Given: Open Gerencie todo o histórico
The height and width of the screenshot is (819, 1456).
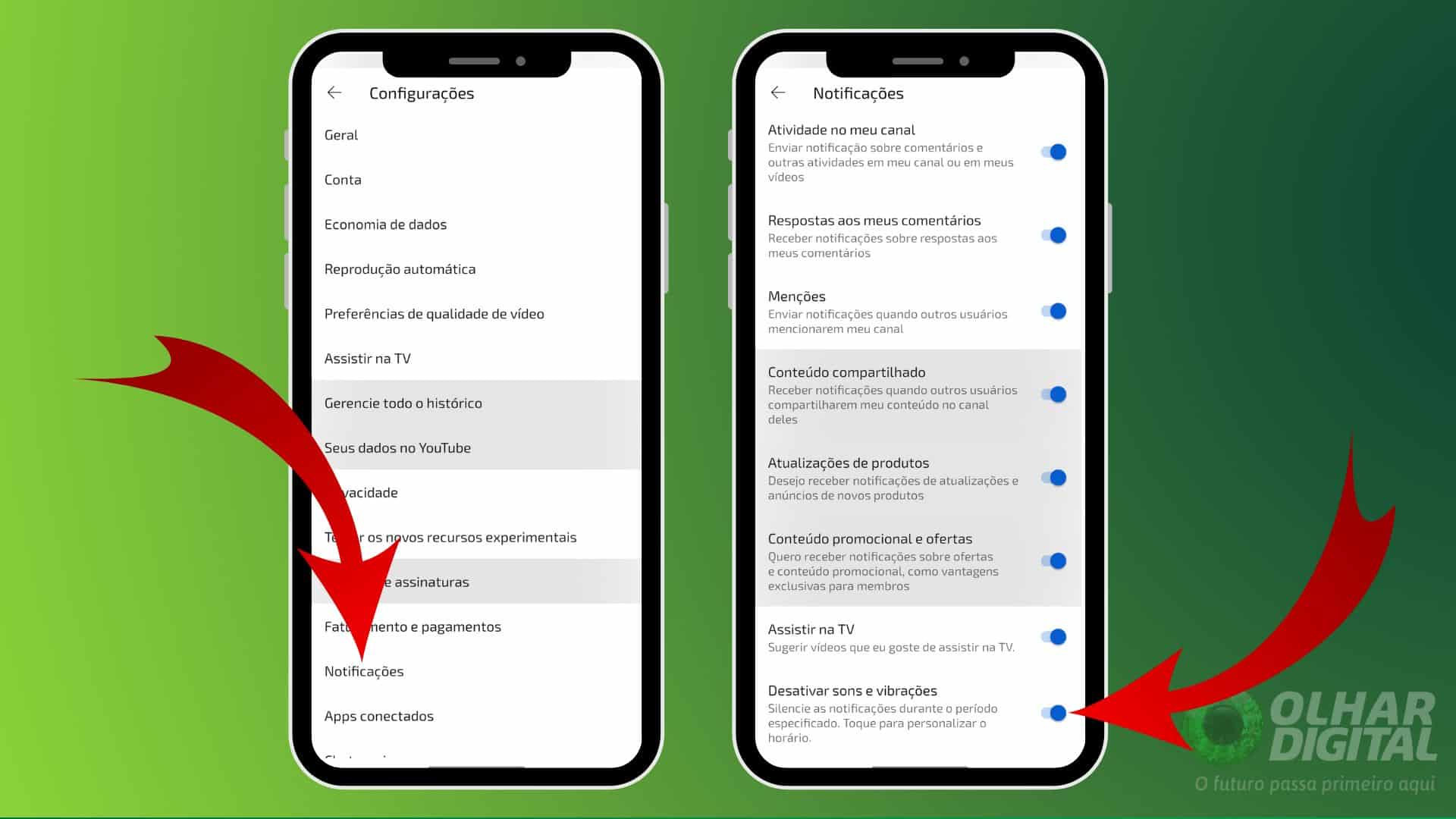Looking at the screenshot, I should point(403,402).
